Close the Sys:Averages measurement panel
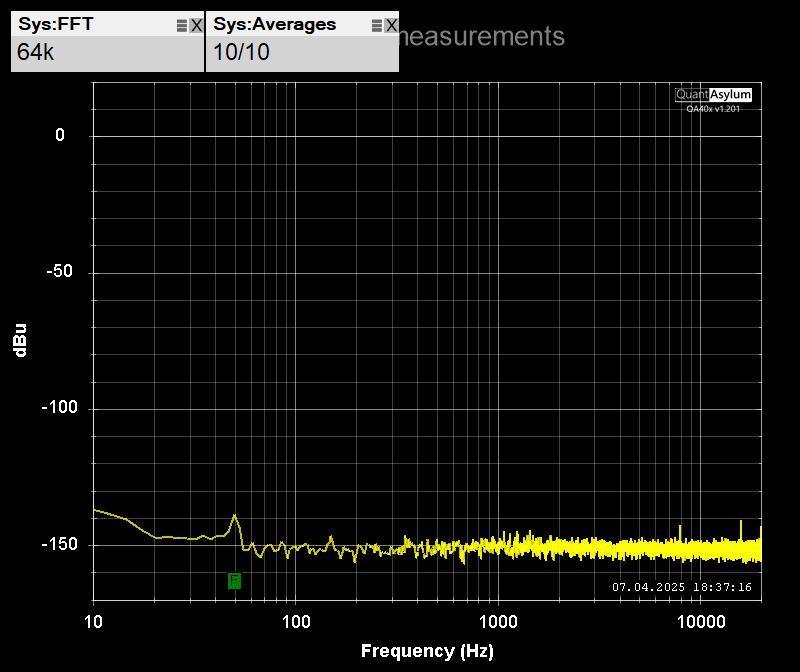This screenshot has height=672, width=800. click(391, 26)
